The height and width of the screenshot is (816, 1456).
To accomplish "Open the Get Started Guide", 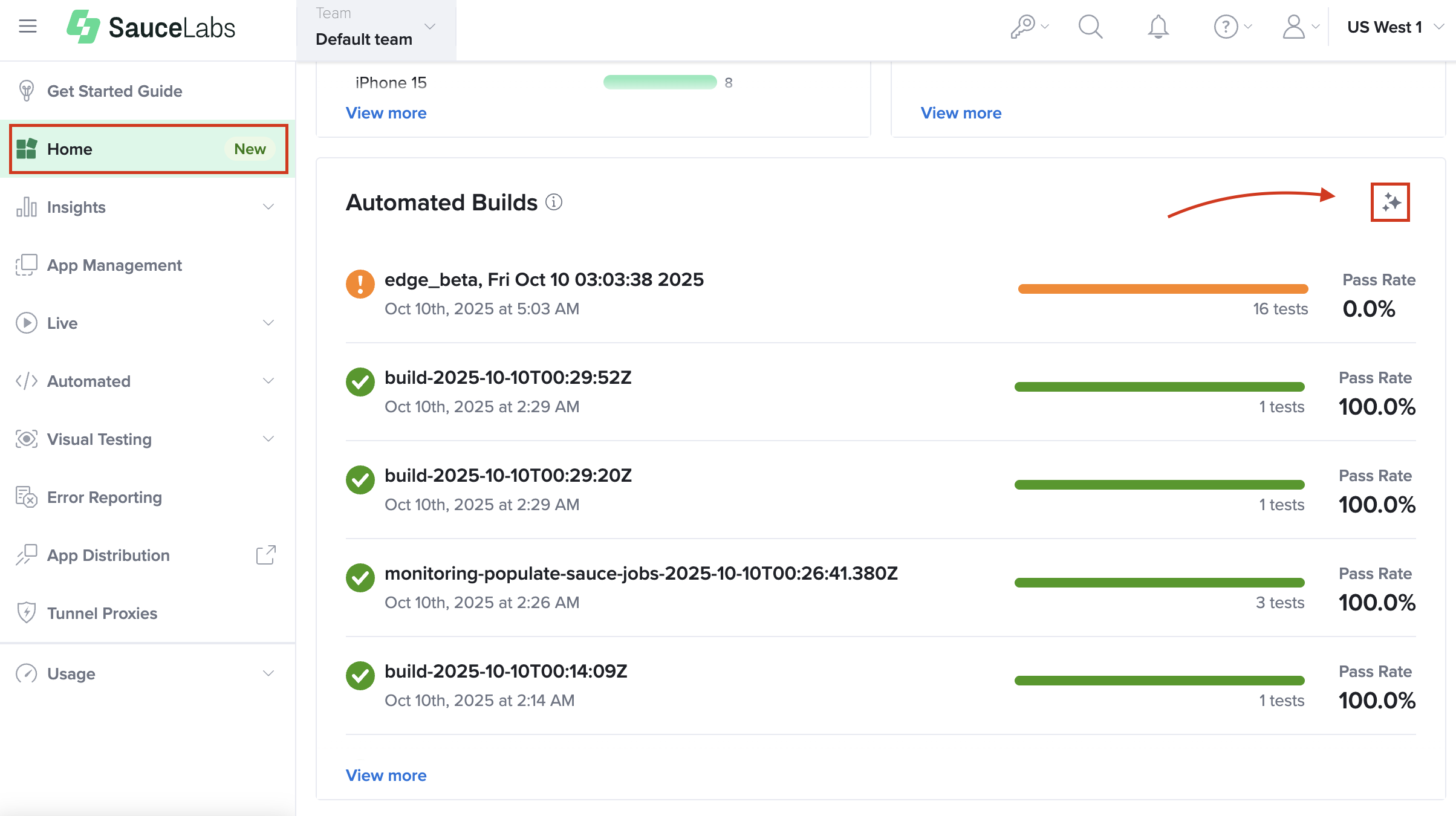I will click(x=114, y=91).
